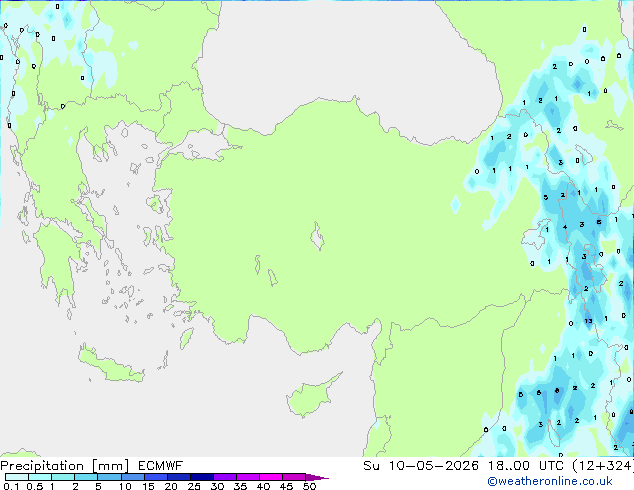Click the legend swatch between 15 and 20
The width and height of the screenshot is (634, 490).
(x=155, y=477)
